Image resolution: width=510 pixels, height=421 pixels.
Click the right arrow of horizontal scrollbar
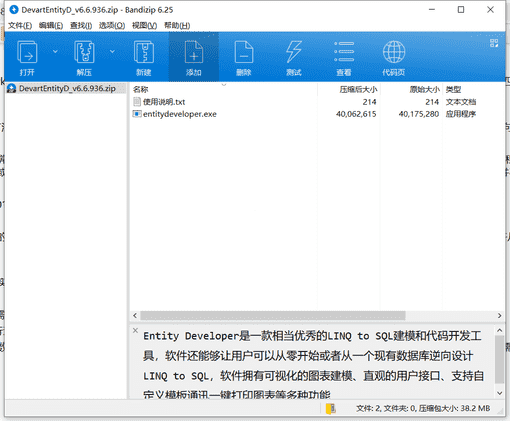point(499,315)
